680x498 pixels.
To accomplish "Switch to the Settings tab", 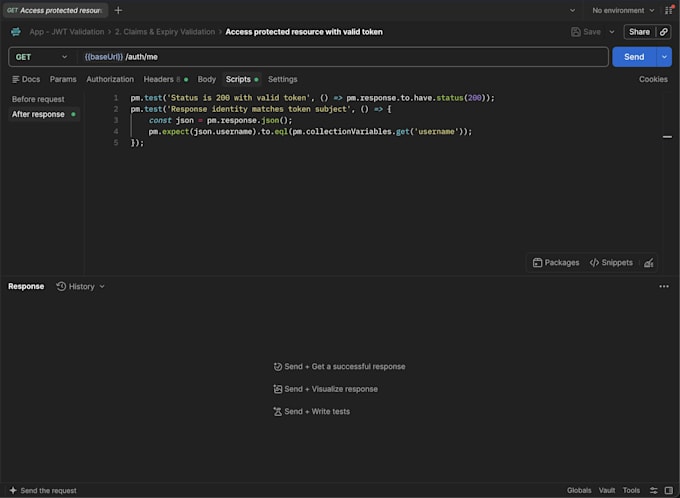I will (282, 79).
